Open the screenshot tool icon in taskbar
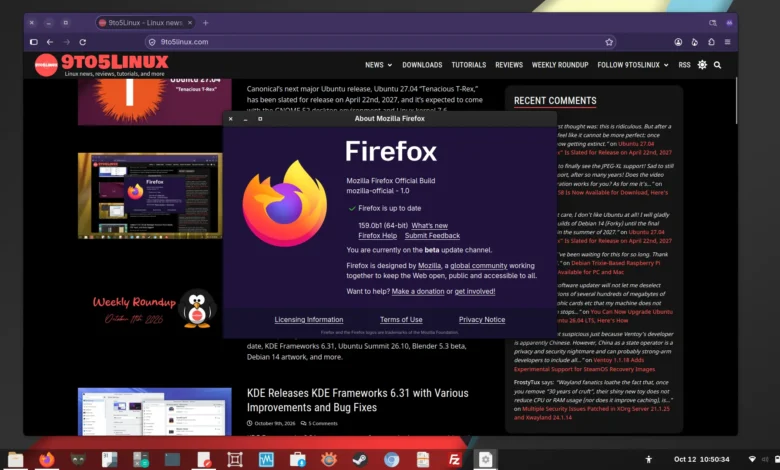Viewport: 780px width, 470px height. (x=234, y=460)
